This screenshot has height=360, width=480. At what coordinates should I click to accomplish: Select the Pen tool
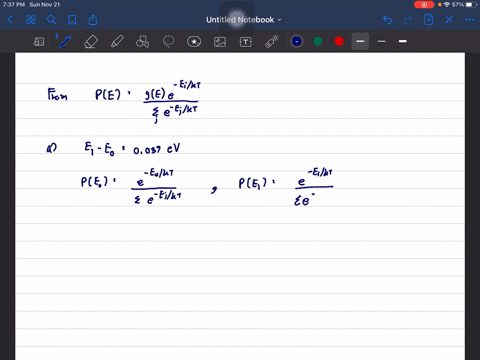coord(64,42)
